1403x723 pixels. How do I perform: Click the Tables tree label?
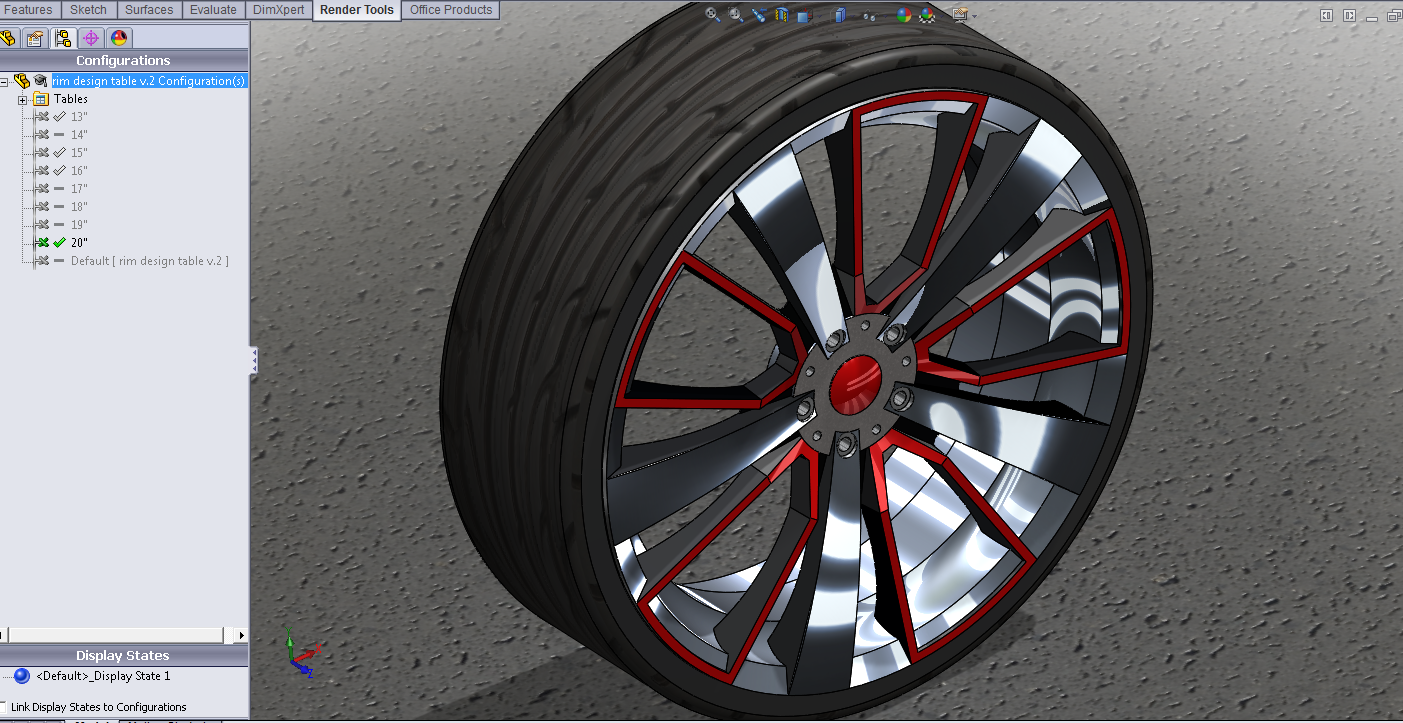[x=71, y=99]
